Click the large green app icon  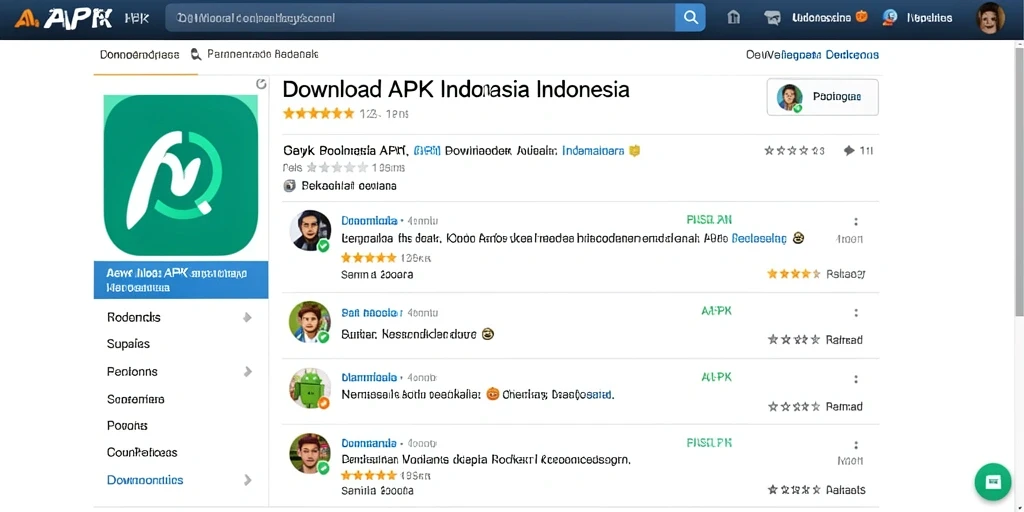pos(181,175)
